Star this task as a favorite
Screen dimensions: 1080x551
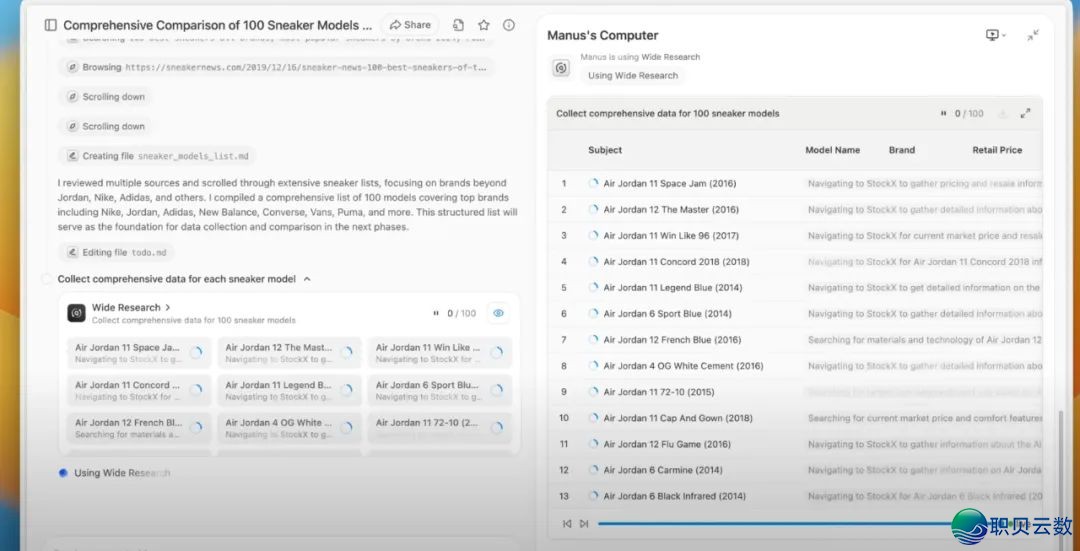tap(484, 25)
